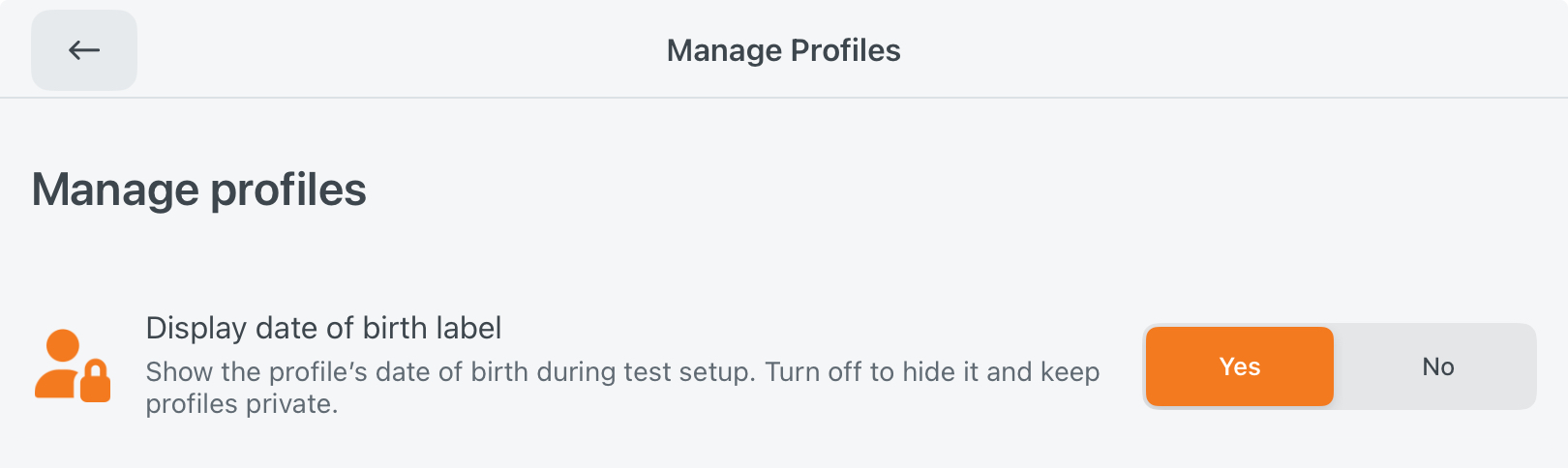The image size is (1568, 468).
Task: Enable date of birth display with Yes
Action: 1239,366
